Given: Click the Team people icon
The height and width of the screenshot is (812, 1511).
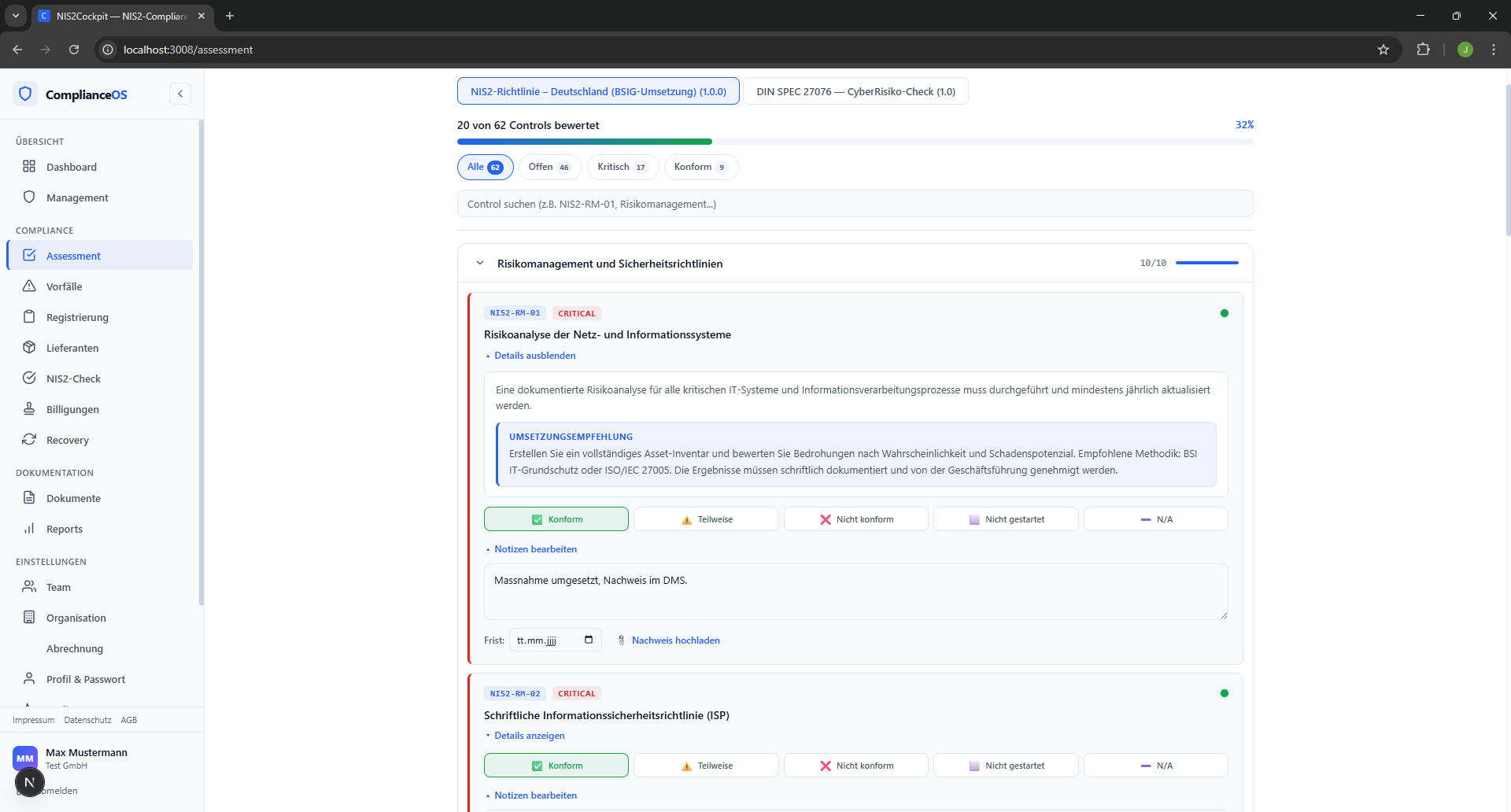Looking at the screenshot, I should click(x=29, y=587).
